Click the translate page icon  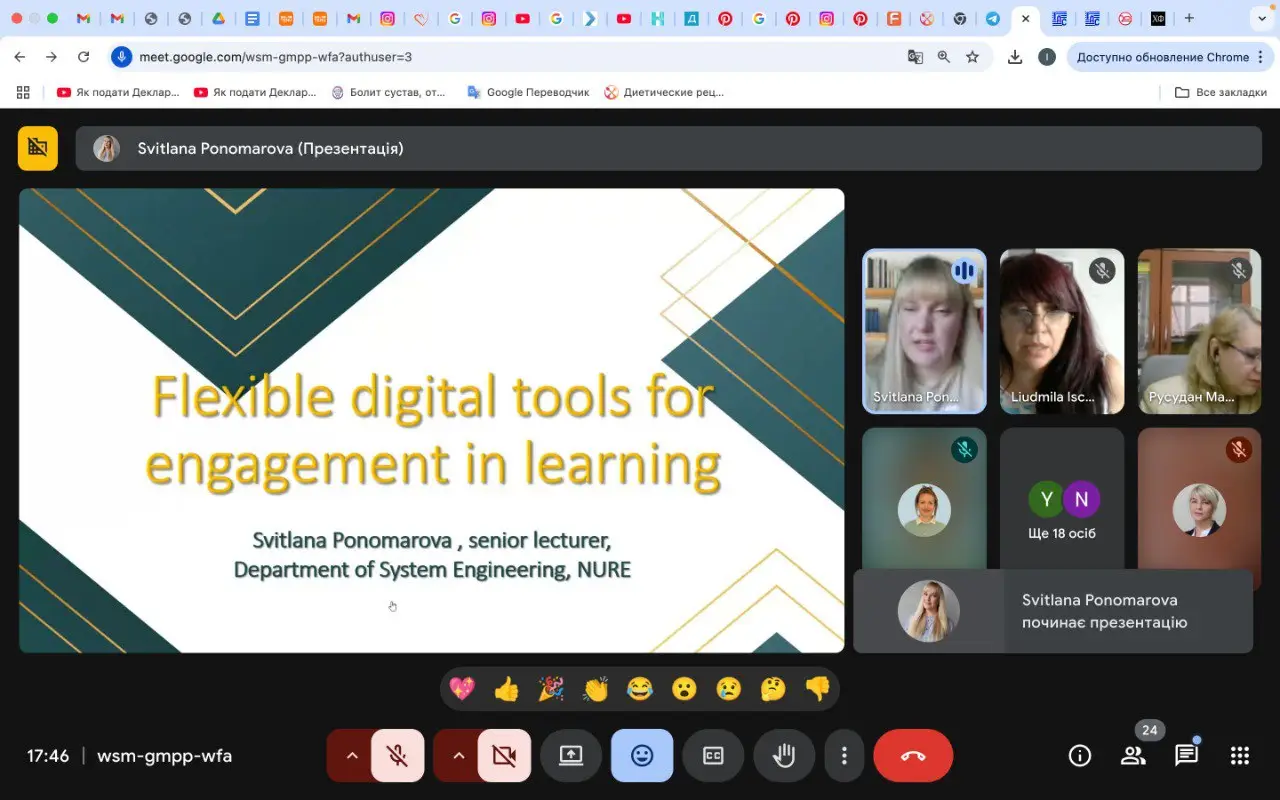point(915,57)
